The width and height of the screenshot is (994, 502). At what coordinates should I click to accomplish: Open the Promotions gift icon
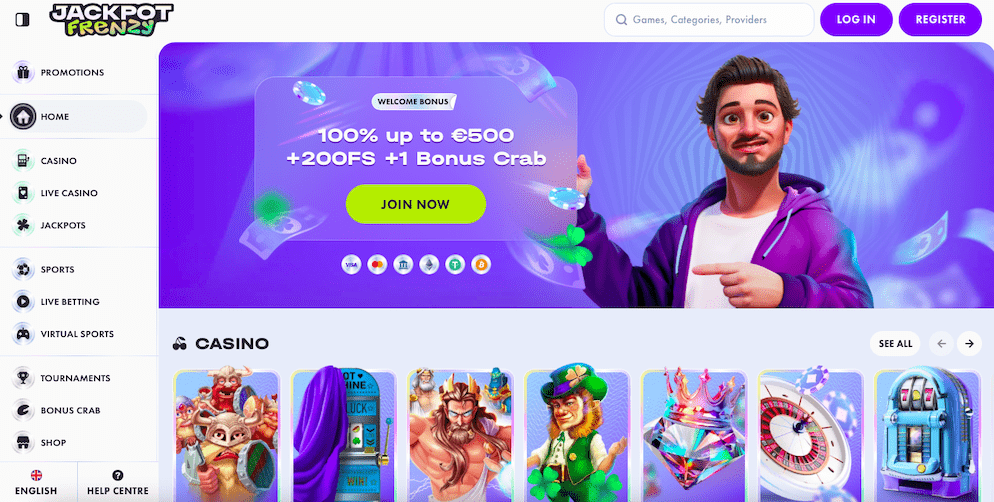point(23,72)
